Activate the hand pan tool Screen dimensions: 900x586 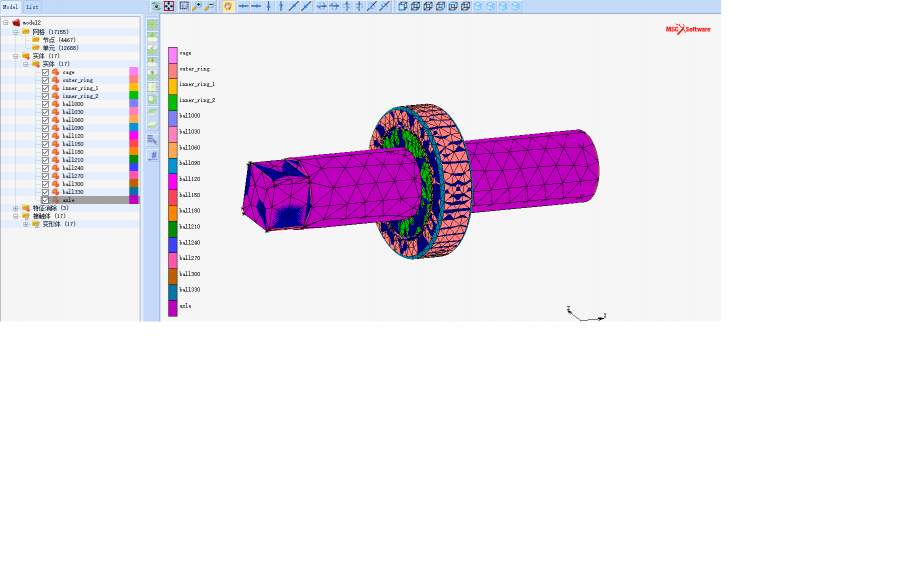tap(228, 6)
